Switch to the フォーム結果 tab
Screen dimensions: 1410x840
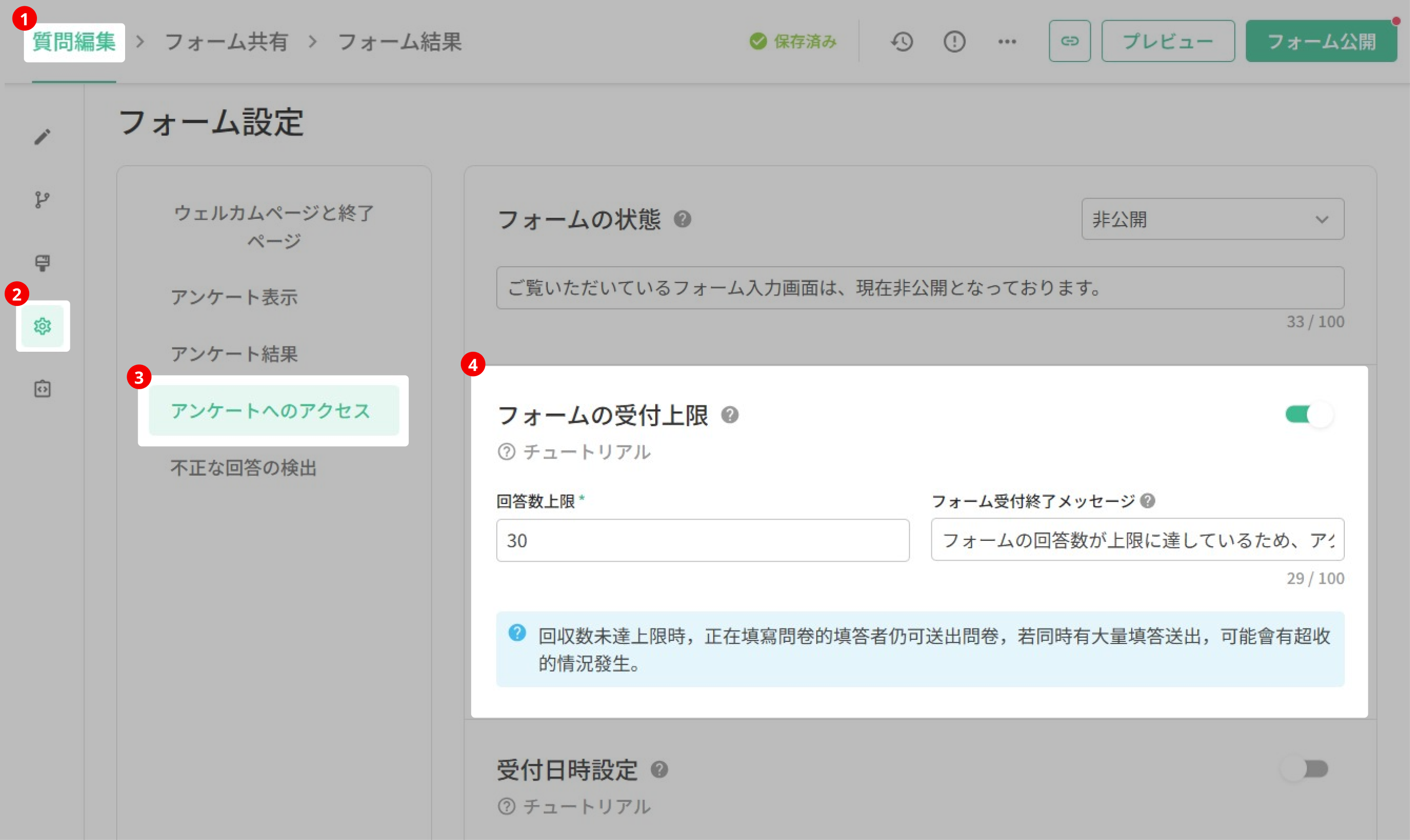400,42
